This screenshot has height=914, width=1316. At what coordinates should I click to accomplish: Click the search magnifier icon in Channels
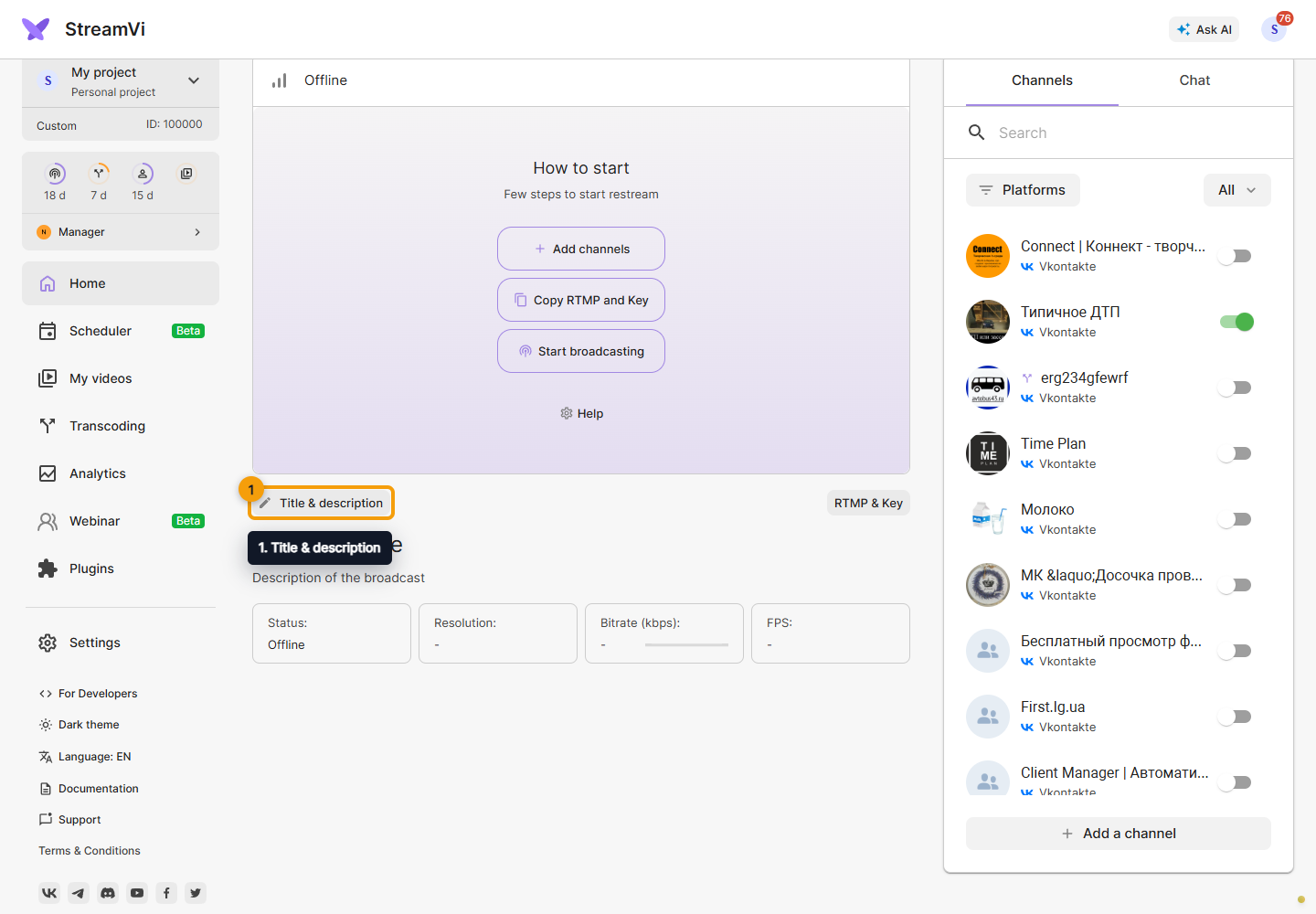(976, 133)
